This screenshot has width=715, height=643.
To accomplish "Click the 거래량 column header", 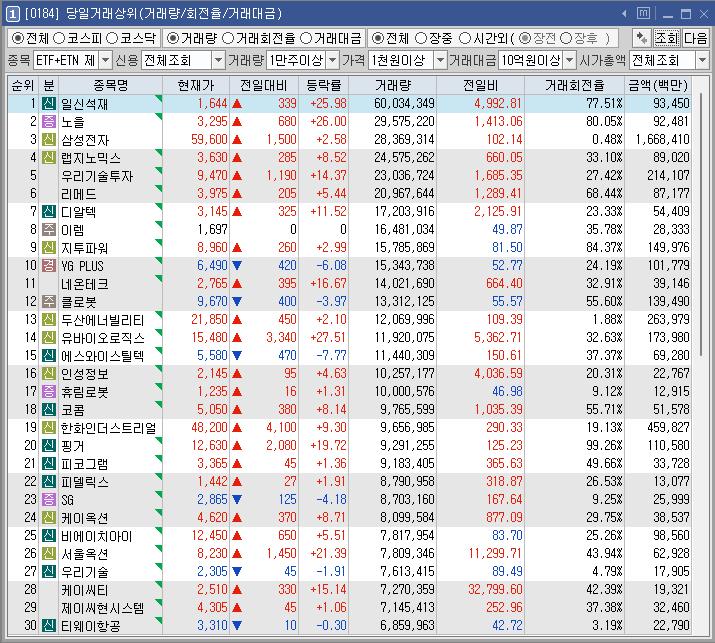I will tap(393, 85).
